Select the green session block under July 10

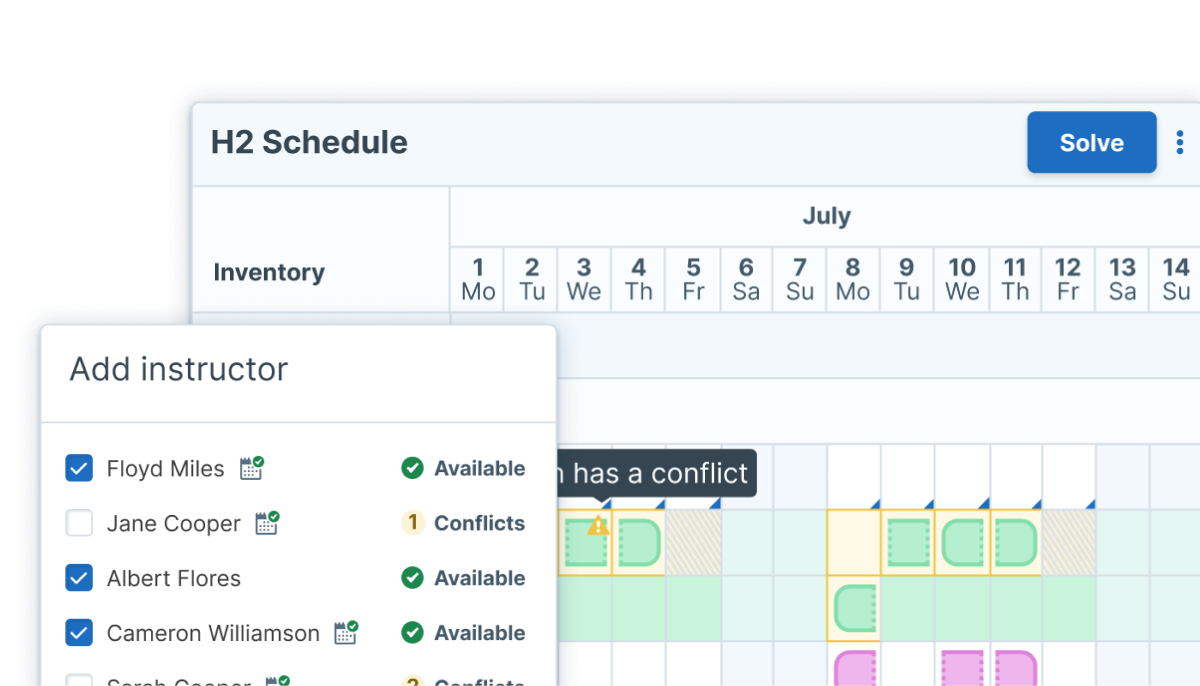(x=963, y=543)
